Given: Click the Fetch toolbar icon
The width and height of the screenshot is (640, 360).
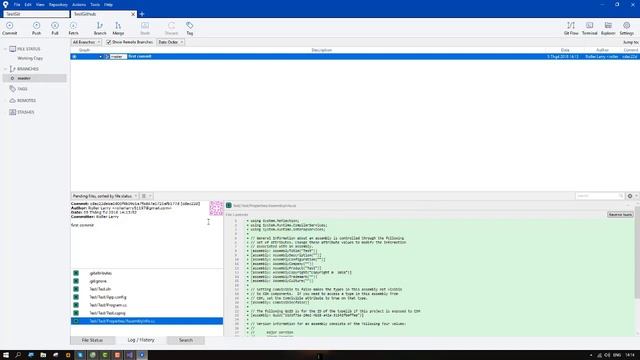Looking at the screenshot, I should click(73, 28).
